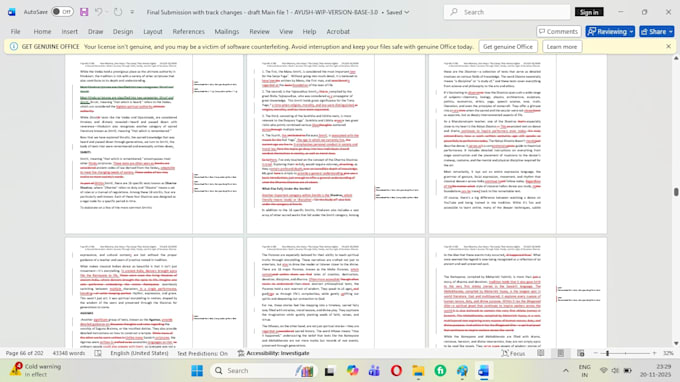680x382 pixels.
Task: Click the Word icon in taskbar
Action: [x=484, y=371]
